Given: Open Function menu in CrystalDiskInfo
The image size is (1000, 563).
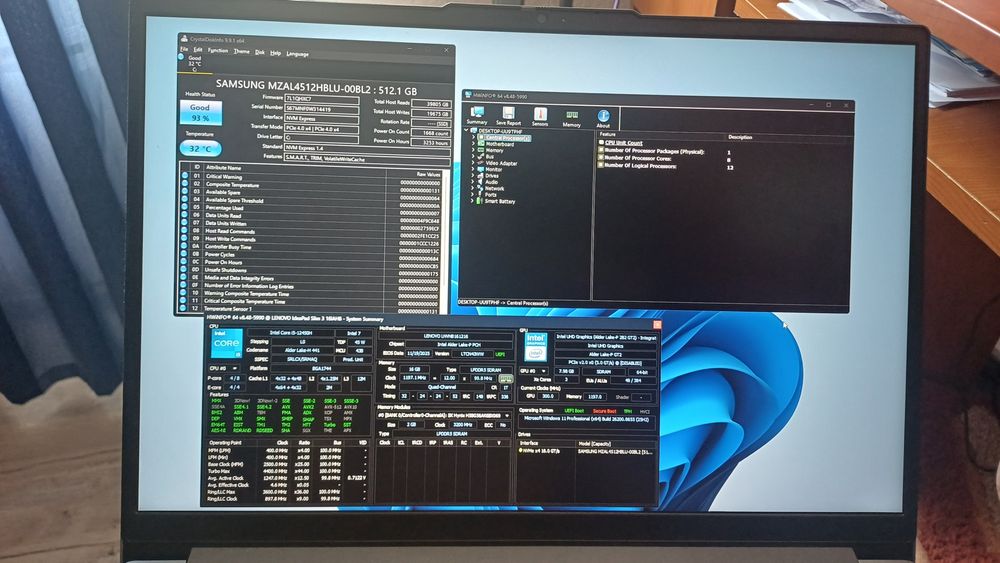Looking at the screenshot, I should point(217,50).
